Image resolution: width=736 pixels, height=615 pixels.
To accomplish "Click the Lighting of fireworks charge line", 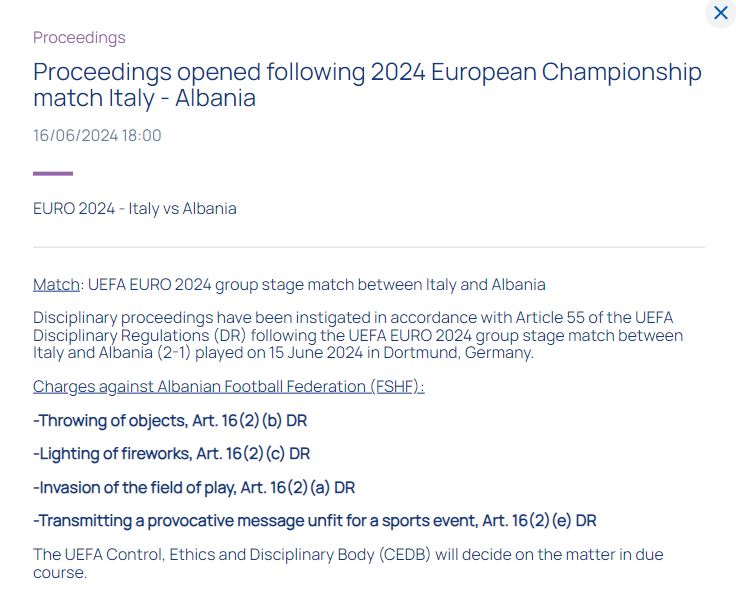I will tap(171, 454).
